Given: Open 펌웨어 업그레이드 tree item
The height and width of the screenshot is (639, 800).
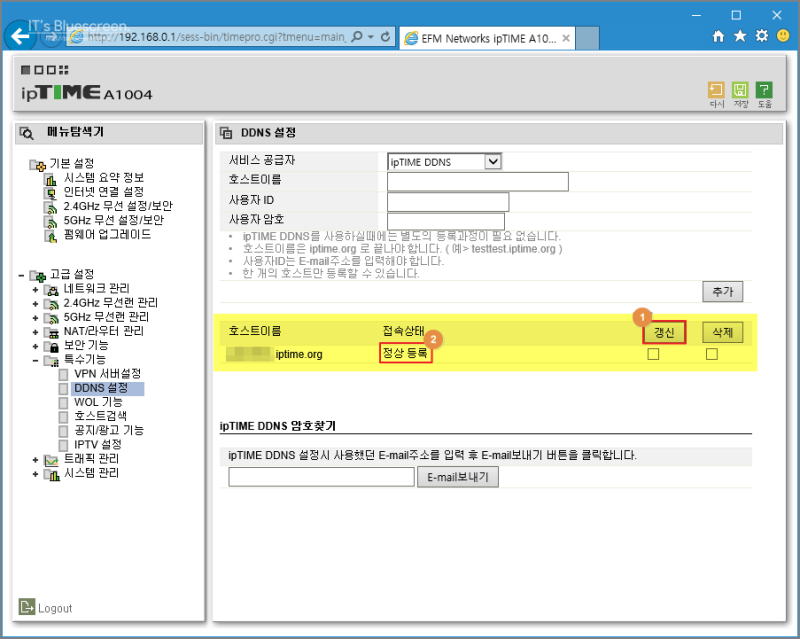Looking at the screenshot, I should click(107, 235).
